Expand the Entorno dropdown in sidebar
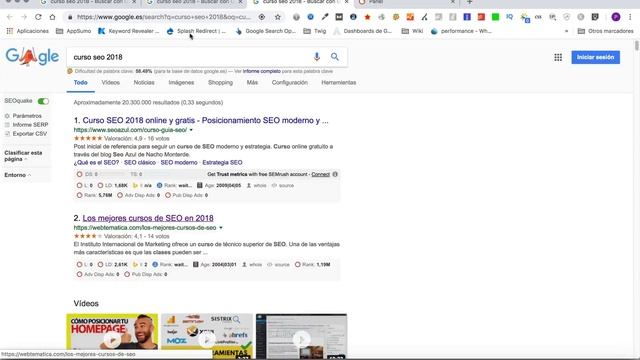640x360 pixels. point(18,175)
